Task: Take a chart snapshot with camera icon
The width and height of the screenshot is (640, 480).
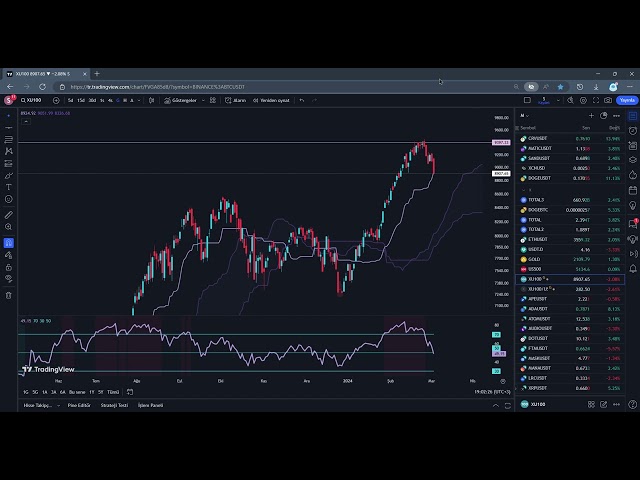Action: pos(608,100)
